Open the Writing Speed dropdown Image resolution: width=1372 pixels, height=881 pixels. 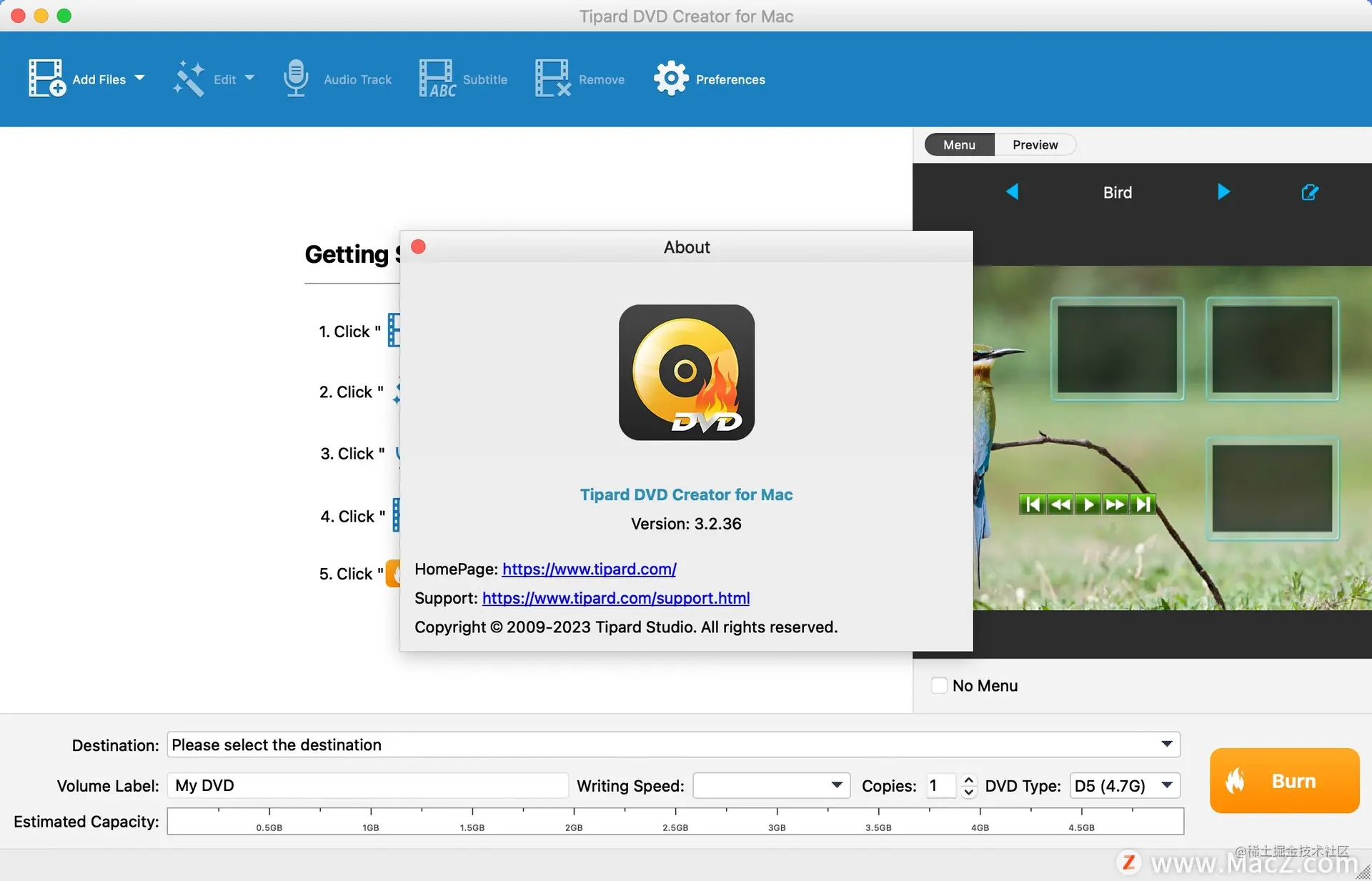point(836,785)
